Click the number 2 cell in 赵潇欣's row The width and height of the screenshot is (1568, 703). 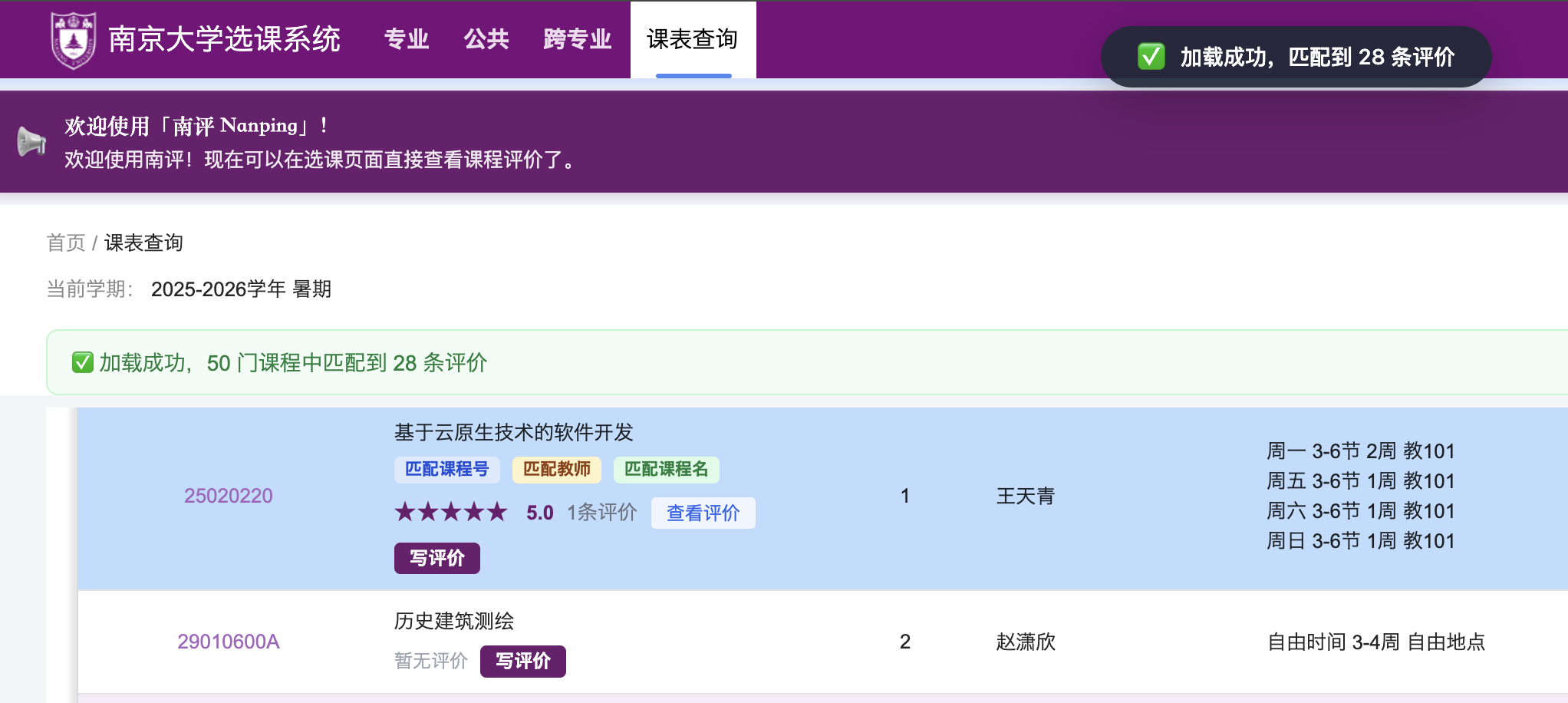[905, 642]
